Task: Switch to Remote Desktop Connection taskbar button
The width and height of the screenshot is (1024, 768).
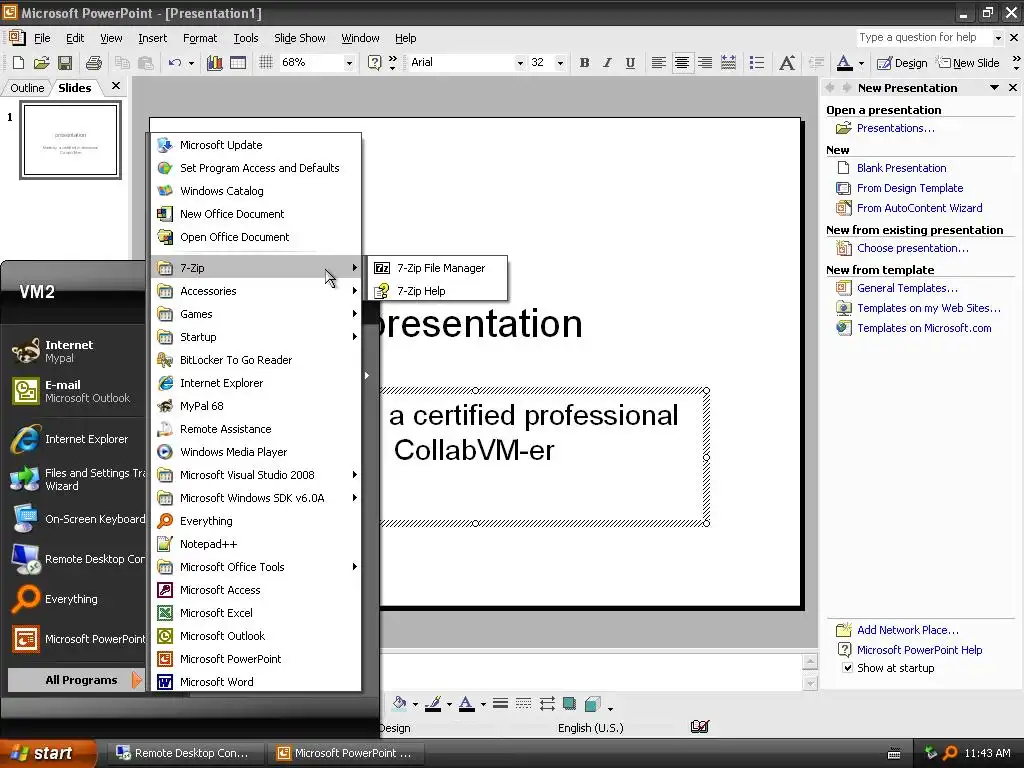Action: tap(185, 753)
